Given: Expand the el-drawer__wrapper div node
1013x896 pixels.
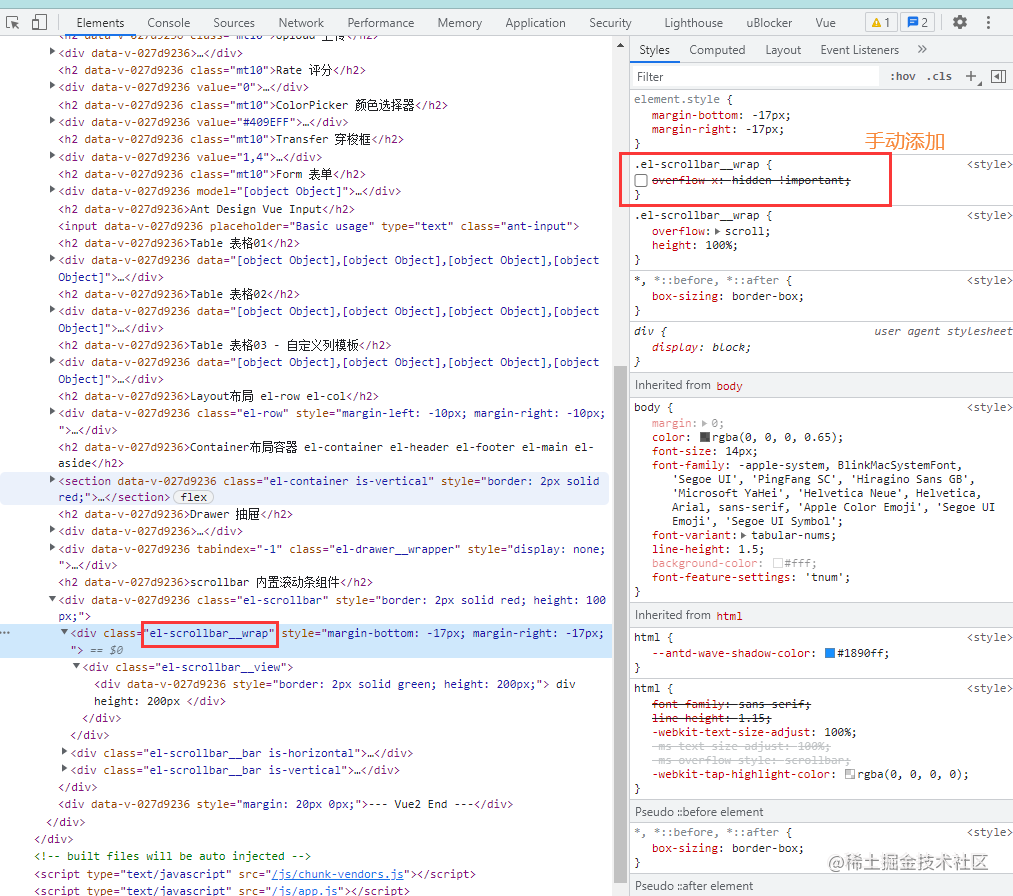Looking at the screenshot, I should 52,546.
